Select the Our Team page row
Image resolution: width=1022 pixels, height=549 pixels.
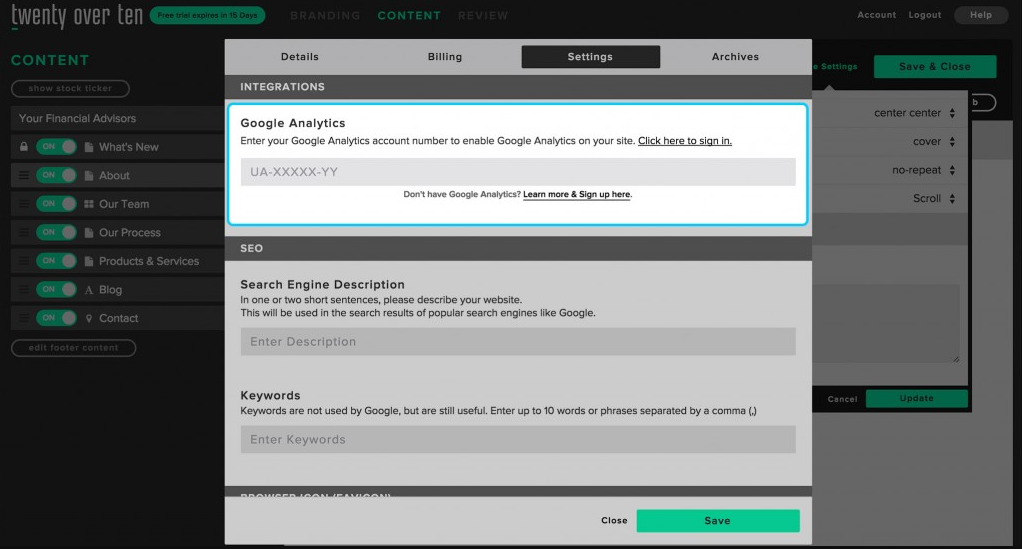click(x=118, y=204)
